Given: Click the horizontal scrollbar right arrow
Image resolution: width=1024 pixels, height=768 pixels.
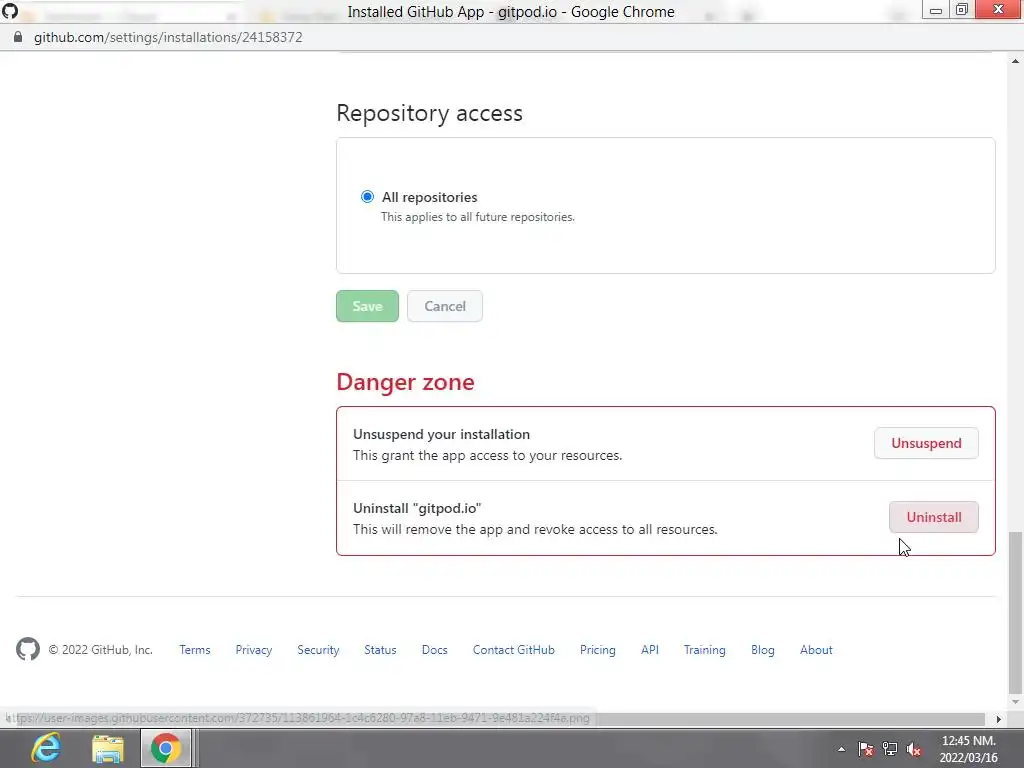Looking at the screenshot, I should coord(998,719).
